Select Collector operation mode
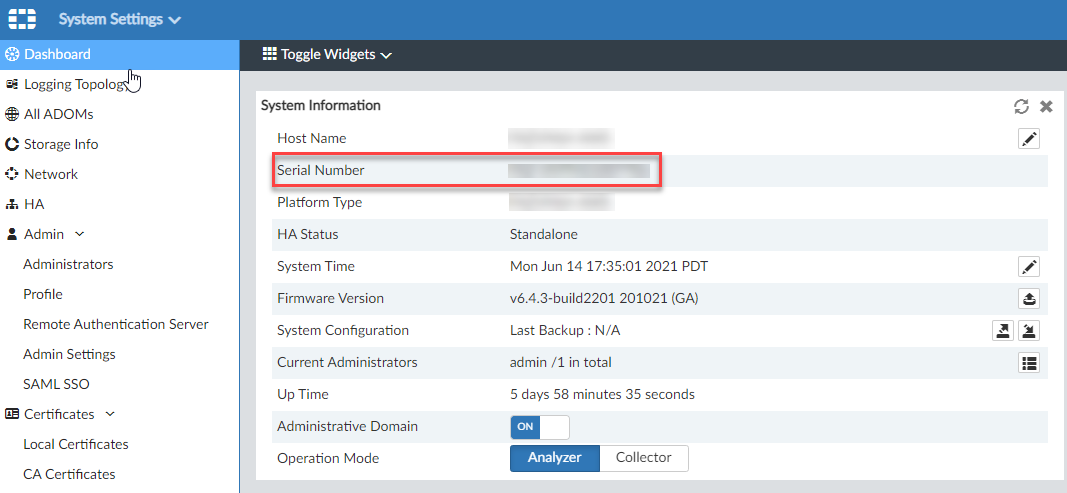This screenshot has height=493, width=1067. coord(644,458)
